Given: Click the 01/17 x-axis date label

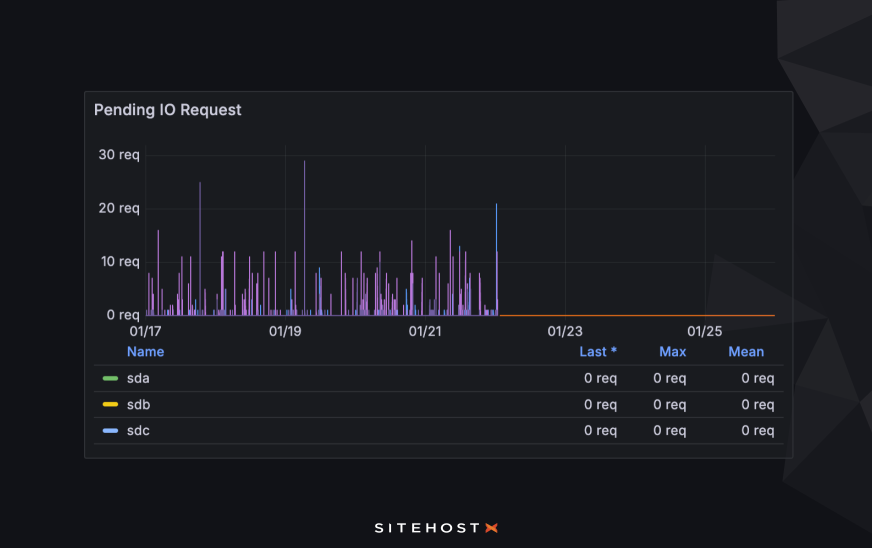Looking at the screenshot, I should coord(146,331).
